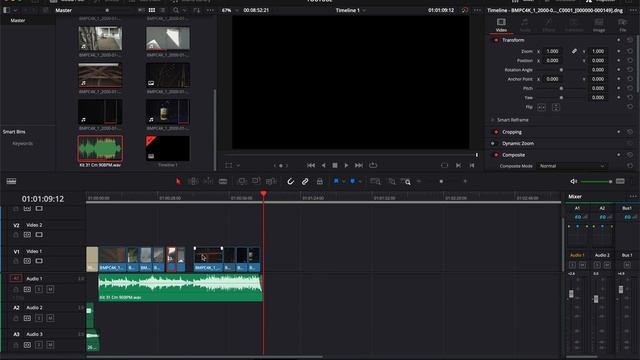The height and width of the screenshot is (360, 640).
Task: Disable the Video 2 track enable icon
Action: coord(39,235)
